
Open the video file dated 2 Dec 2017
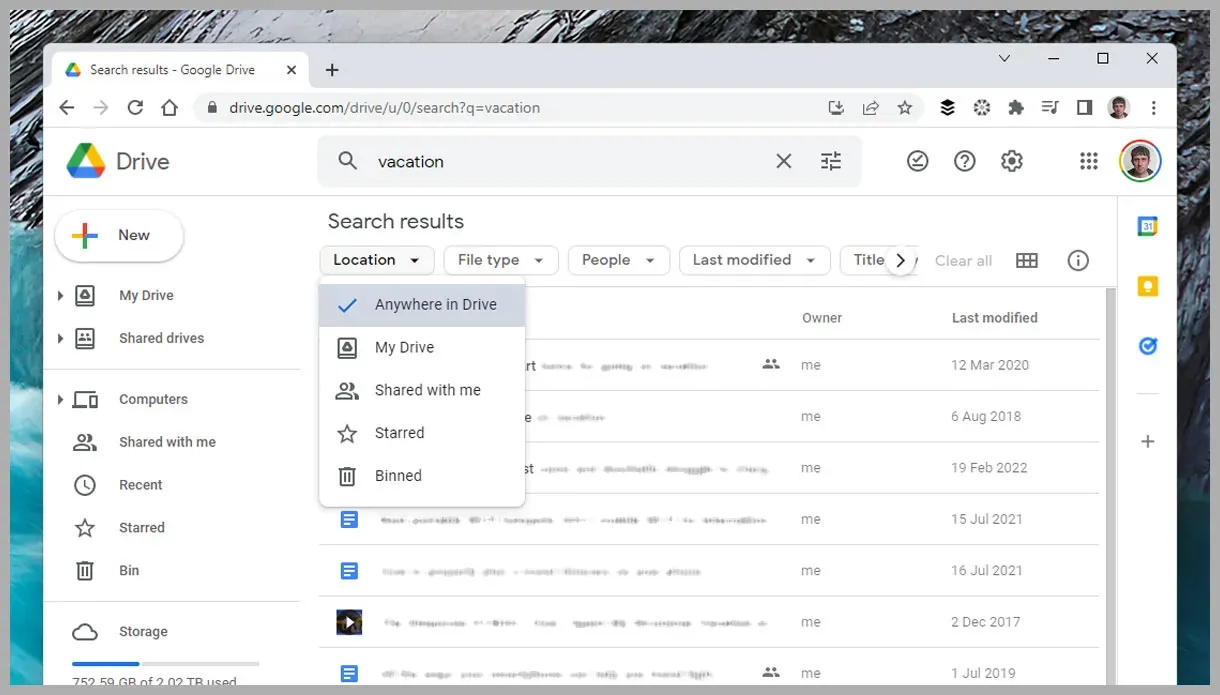click(709, 622)
